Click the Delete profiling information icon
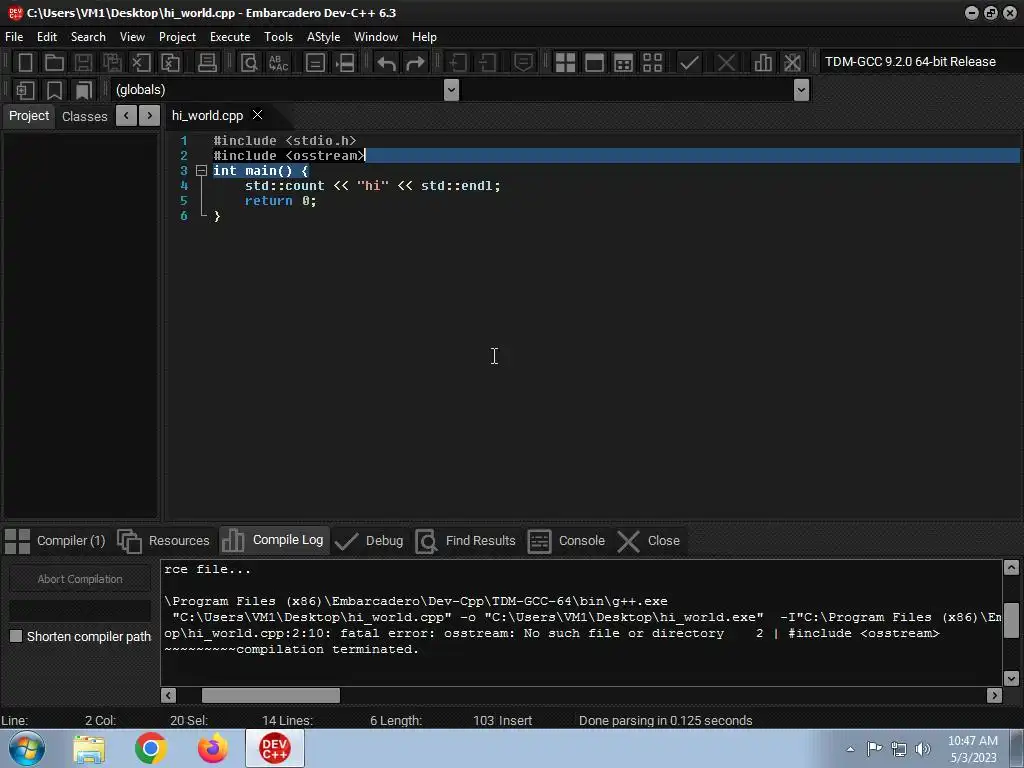Viewport: 1024px width, 768px height. tap(792, 63)
